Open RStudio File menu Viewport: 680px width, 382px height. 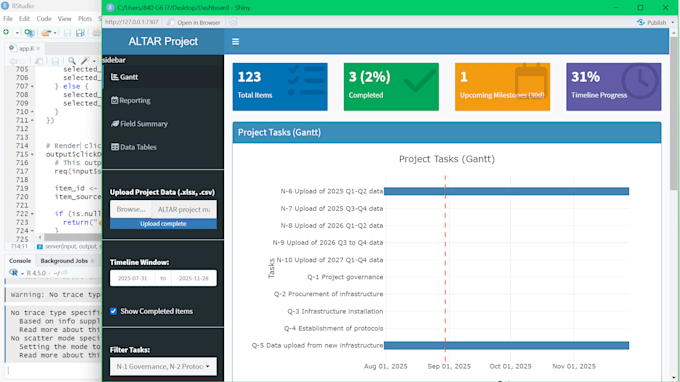[8, 19]
